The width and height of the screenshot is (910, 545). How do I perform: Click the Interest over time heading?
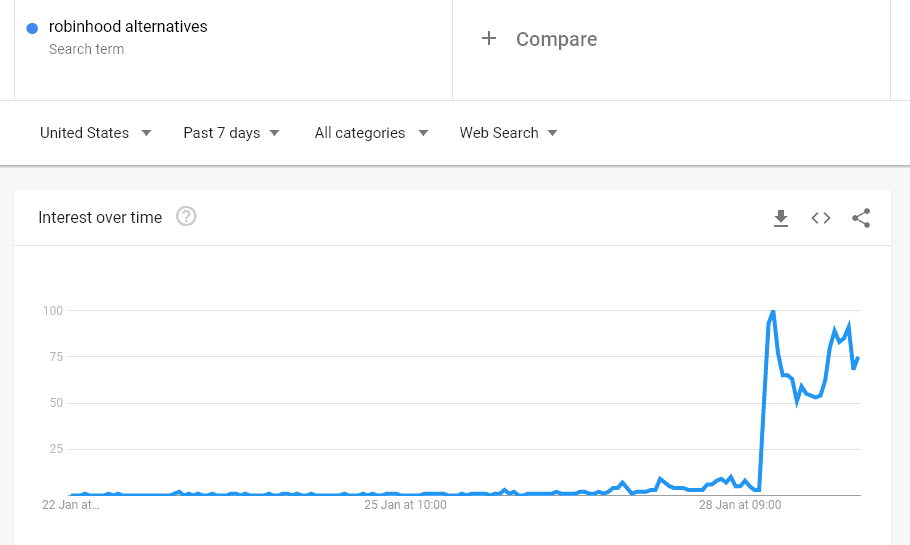(100, 217)
